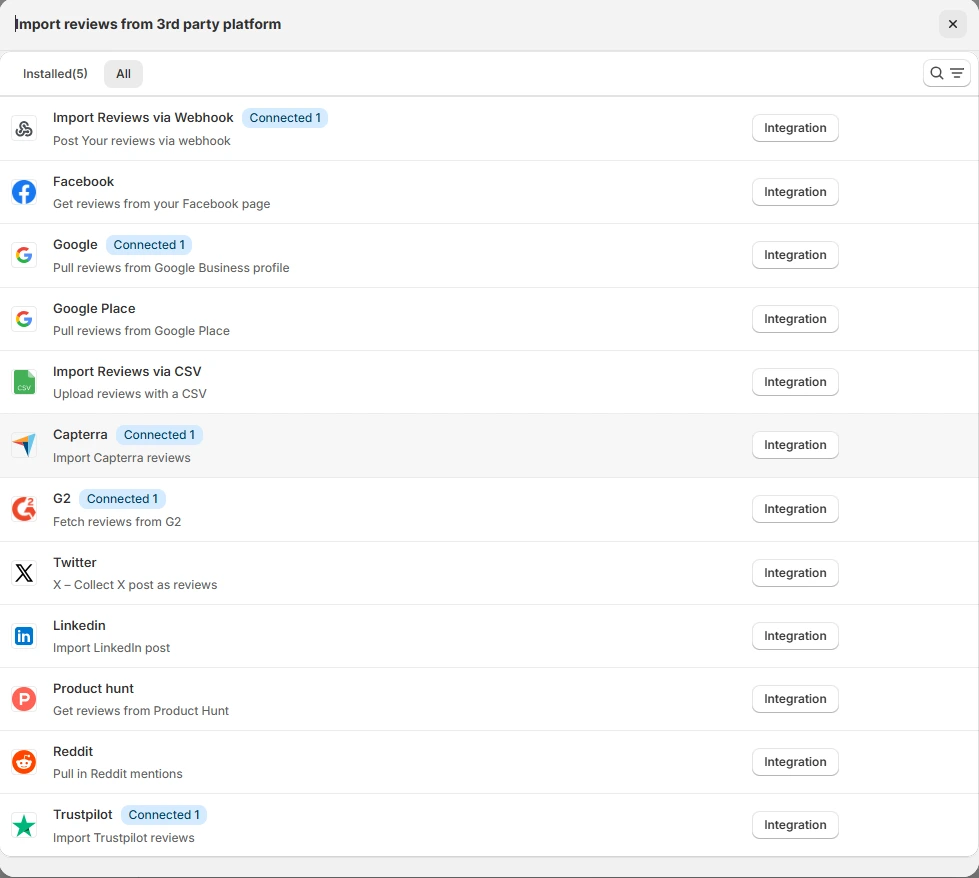Open Integration for Import Reviews via Webhook
Image resolution: width=979 pixels, height=878 pixels.
point(794,128)
